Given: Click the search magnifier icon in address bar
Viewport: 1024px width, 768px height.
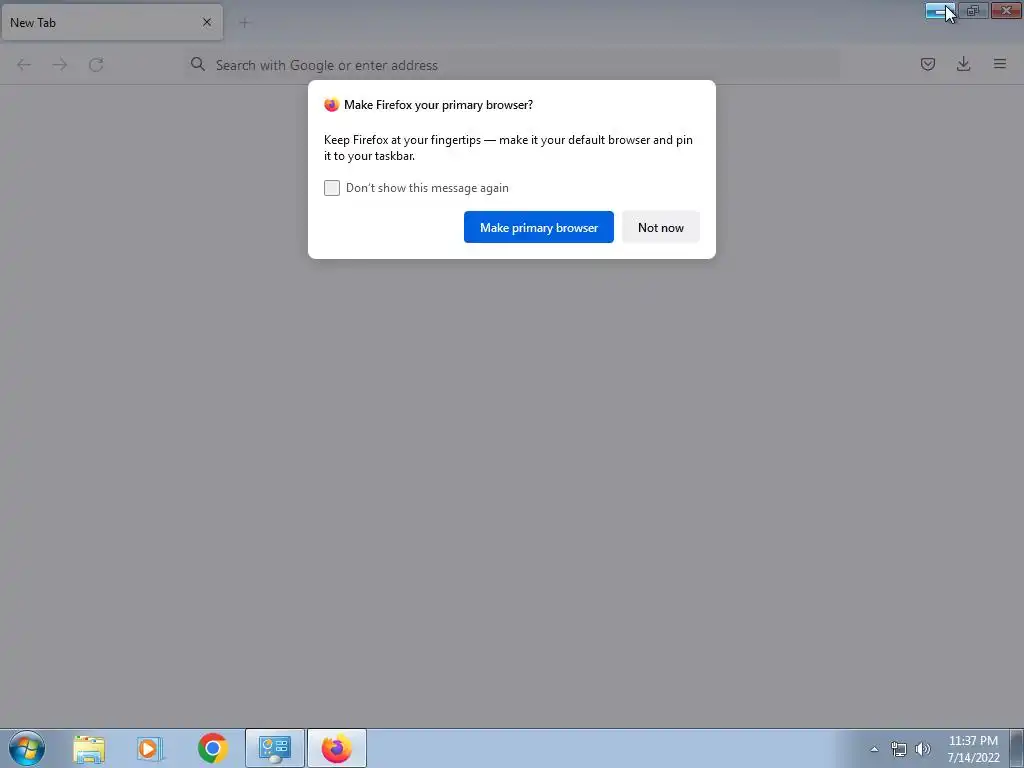Looking at the screenshot, I should tap(197, 64).
